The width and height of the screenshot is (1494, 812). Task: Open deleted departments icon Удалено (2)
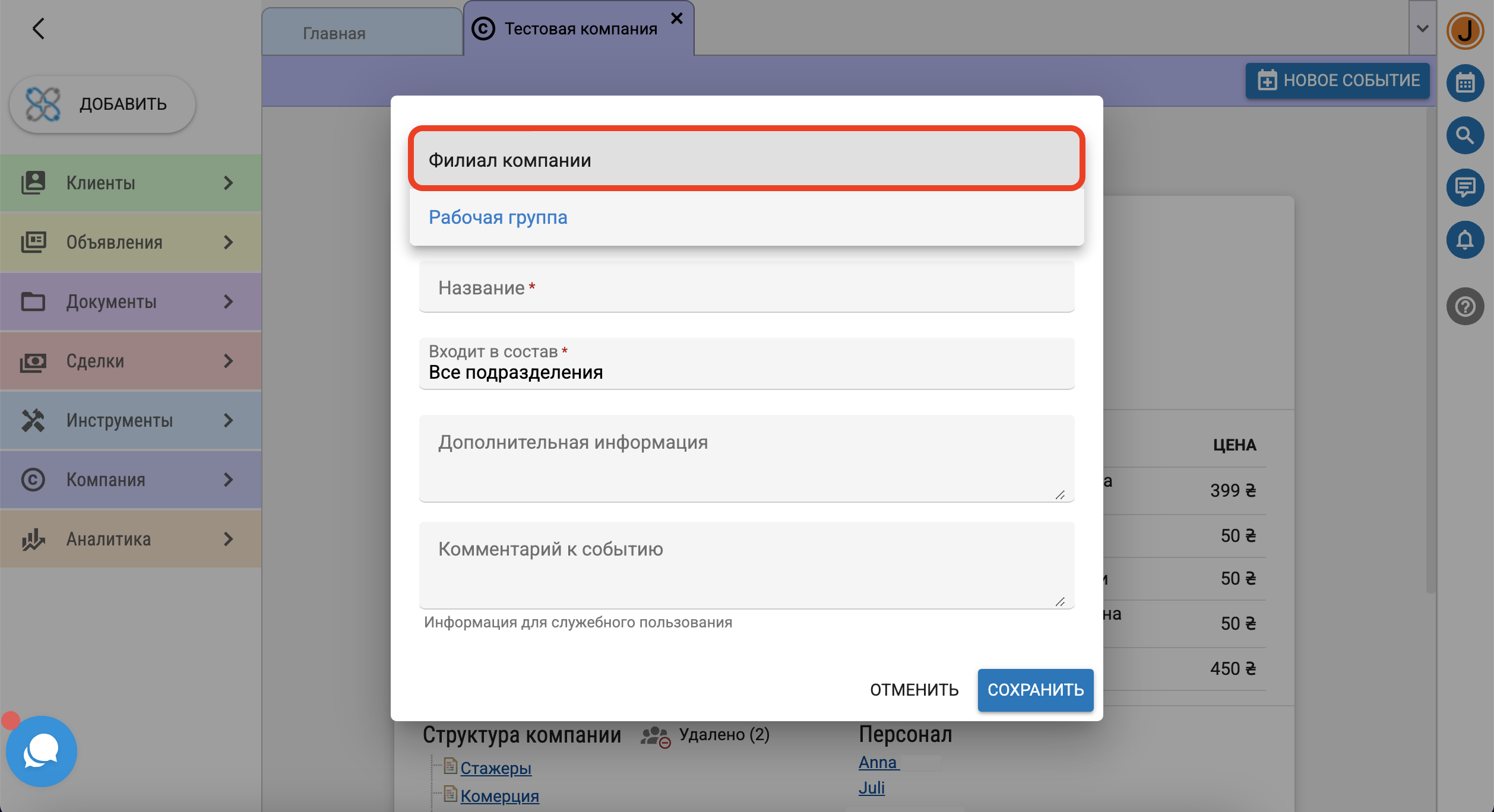pos(656,736)
